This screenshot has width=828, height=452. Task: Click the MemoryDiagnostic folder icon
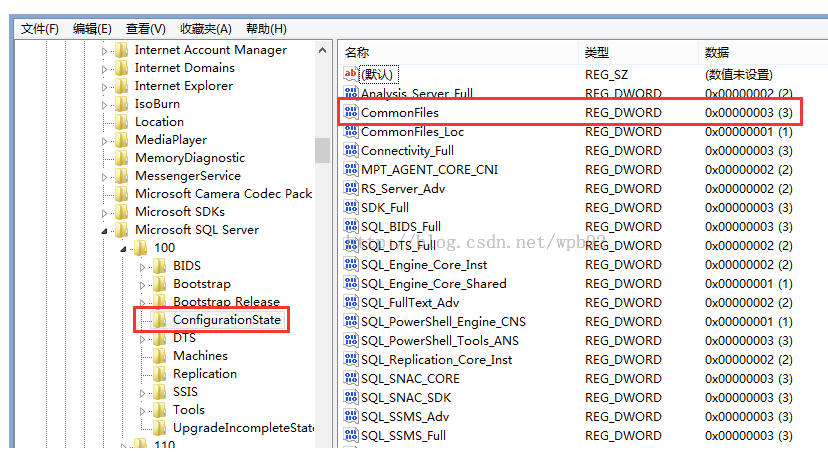click(121, 158)
